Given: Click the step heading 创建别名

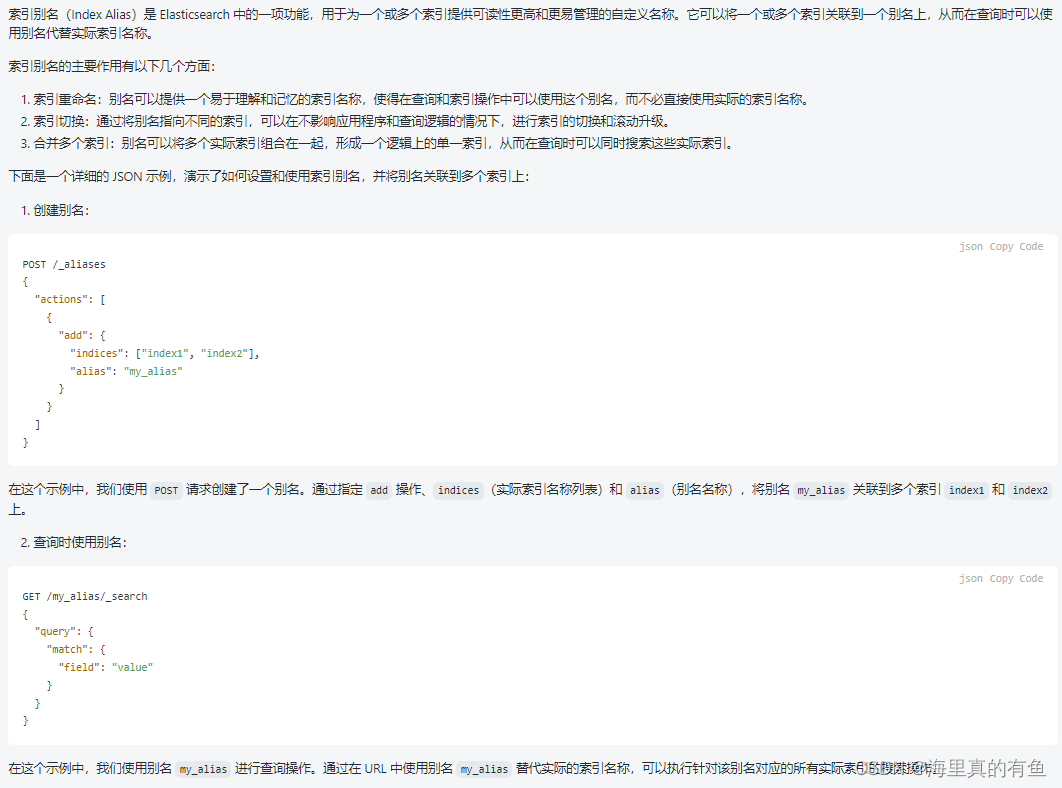Looking at the screenshot, I should click(x=55, y=211).
